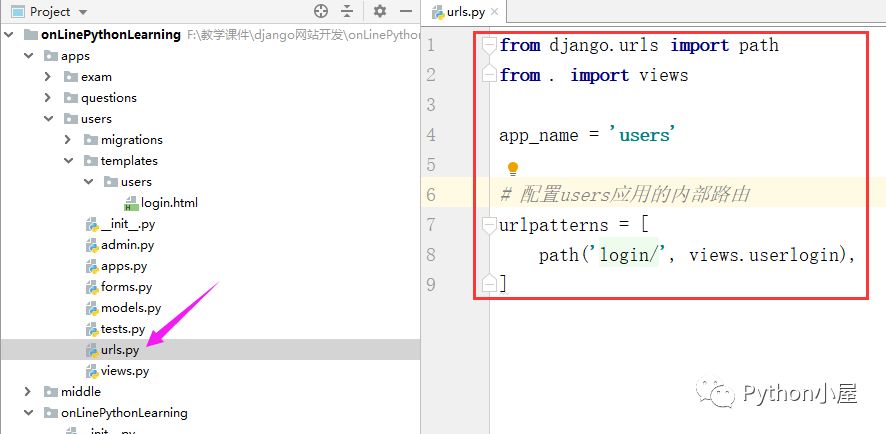Collapse the onLinePythonLearning root project node
The height and width of the screenshot is (434, 886).
tap(9, 34)
